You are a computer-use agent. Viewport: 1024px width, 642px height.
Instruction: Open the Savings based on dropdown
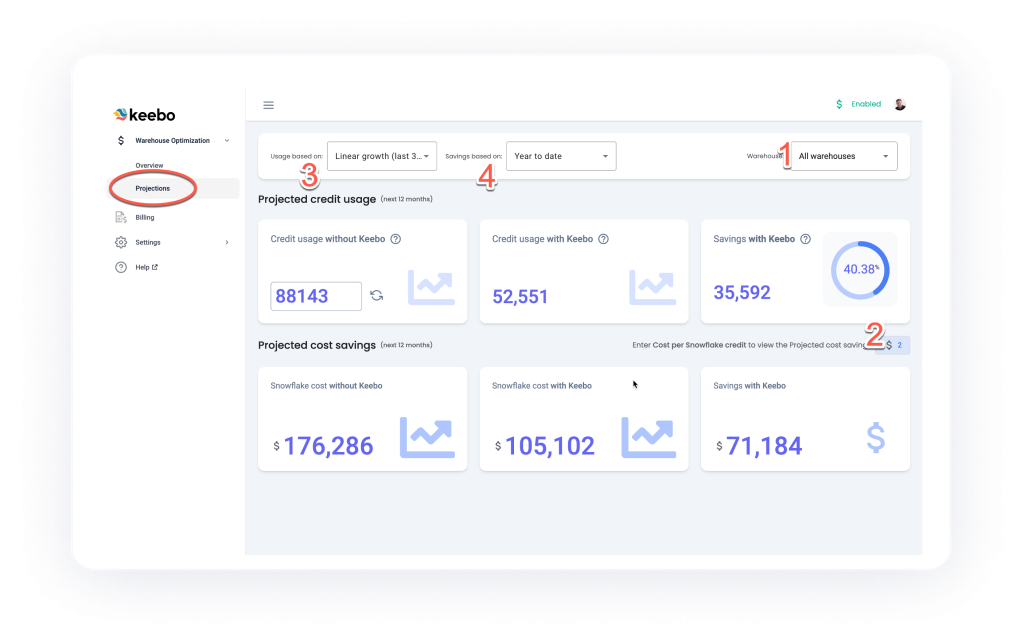(561, 156)
